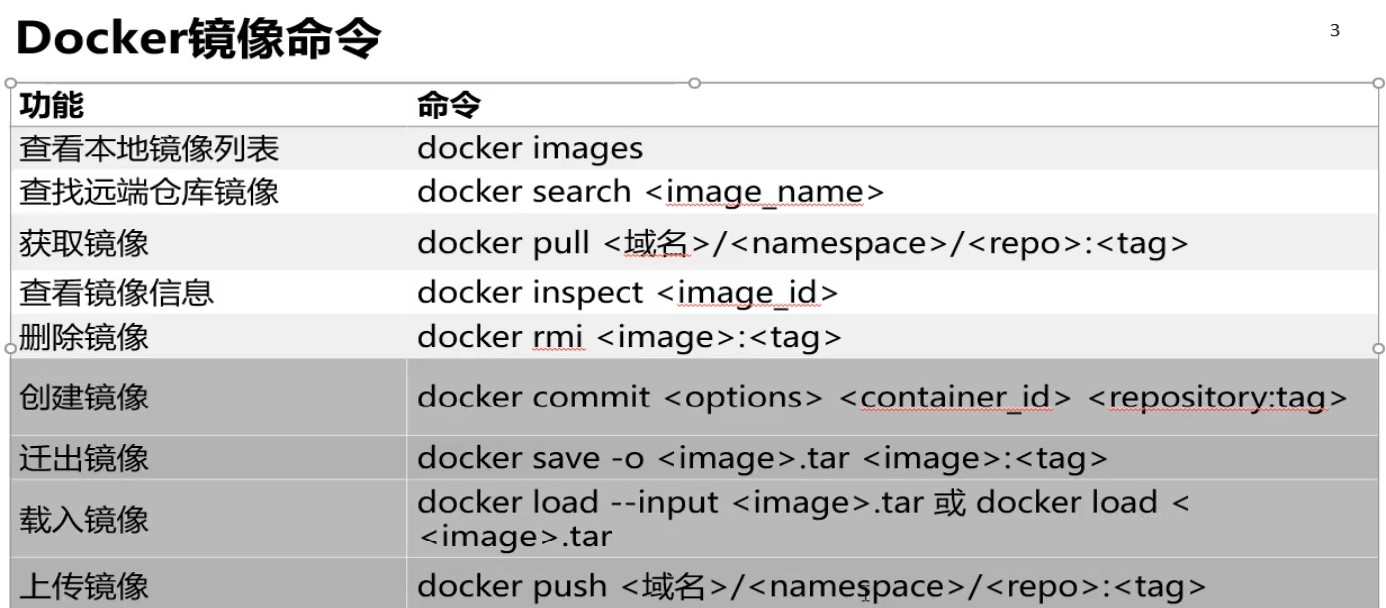
Task: Click the docker inspect command text
Action: [627, 293]
